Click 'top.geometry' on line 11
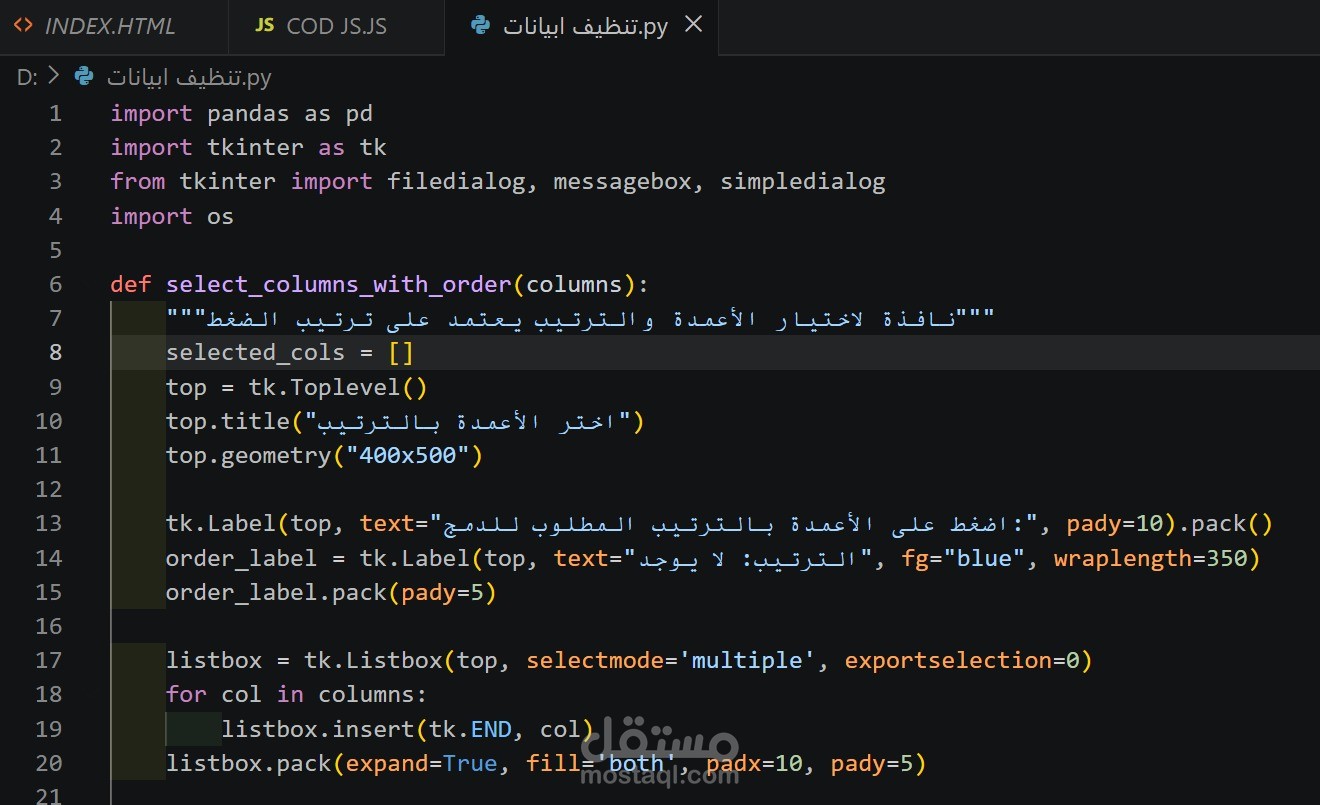The image size is (1320, 805). click(248, 455)
